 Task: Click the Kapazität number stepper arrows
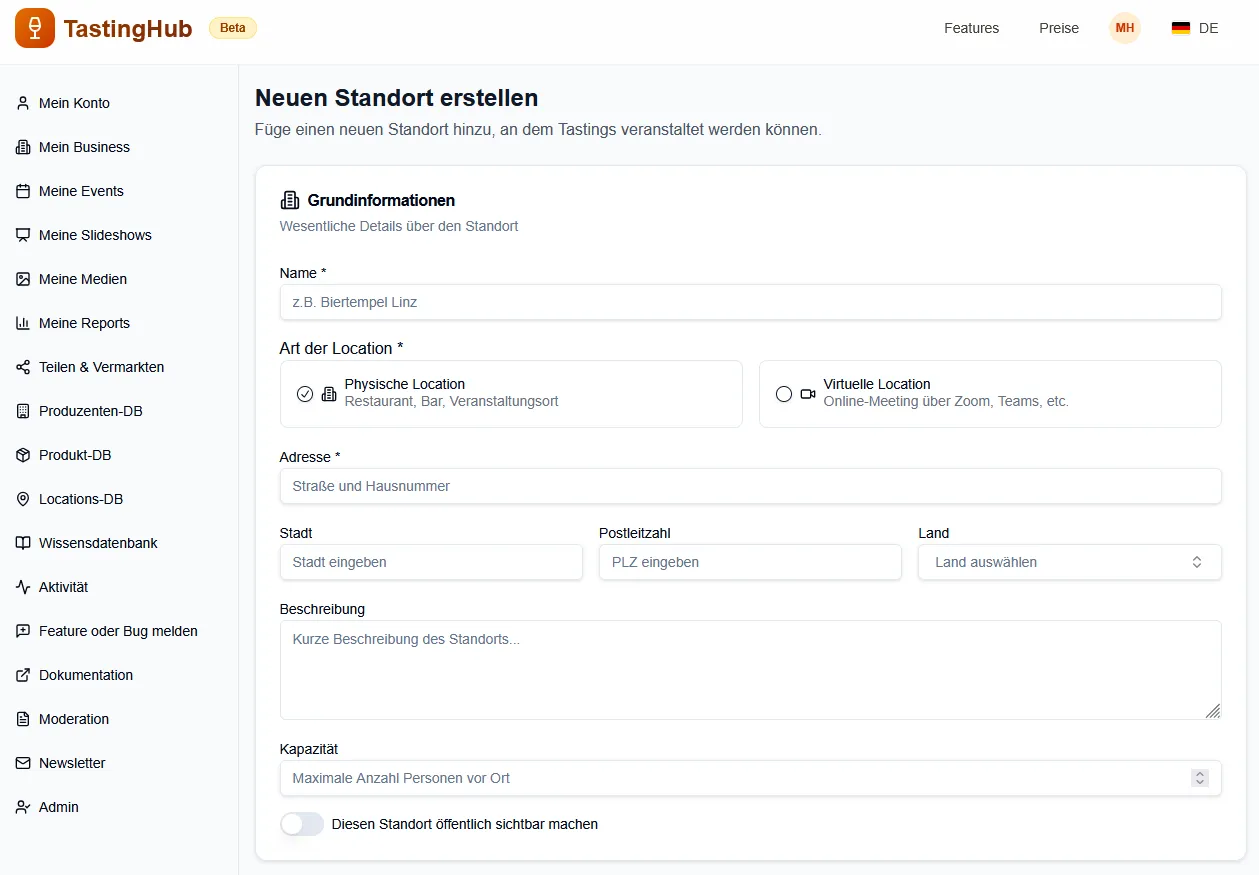[x=1200, y=778]
